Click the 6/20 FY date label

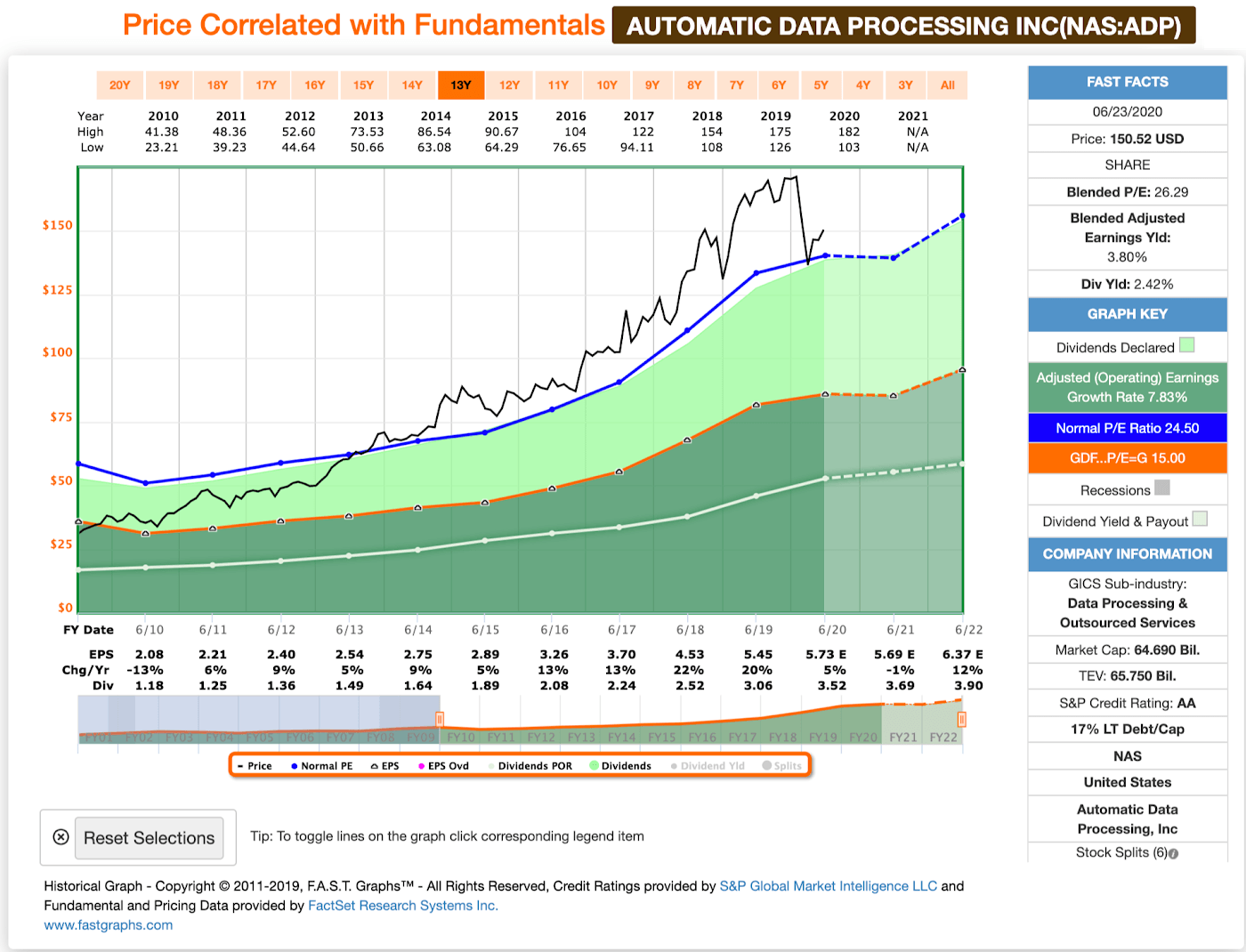[832, 630]
